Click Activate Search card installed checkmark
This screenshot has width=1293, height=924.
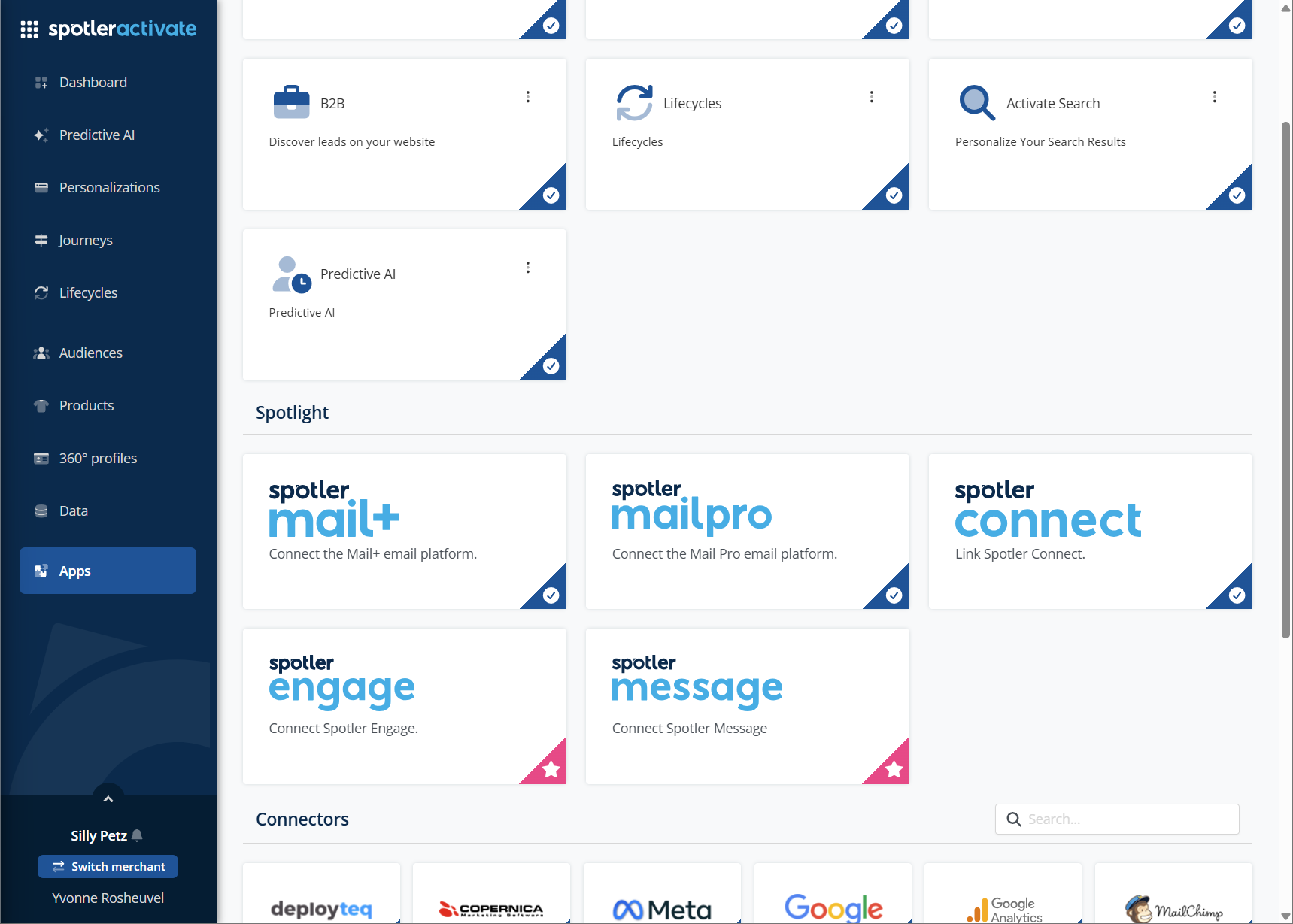pyautogui.click(x=1237, y=195)
